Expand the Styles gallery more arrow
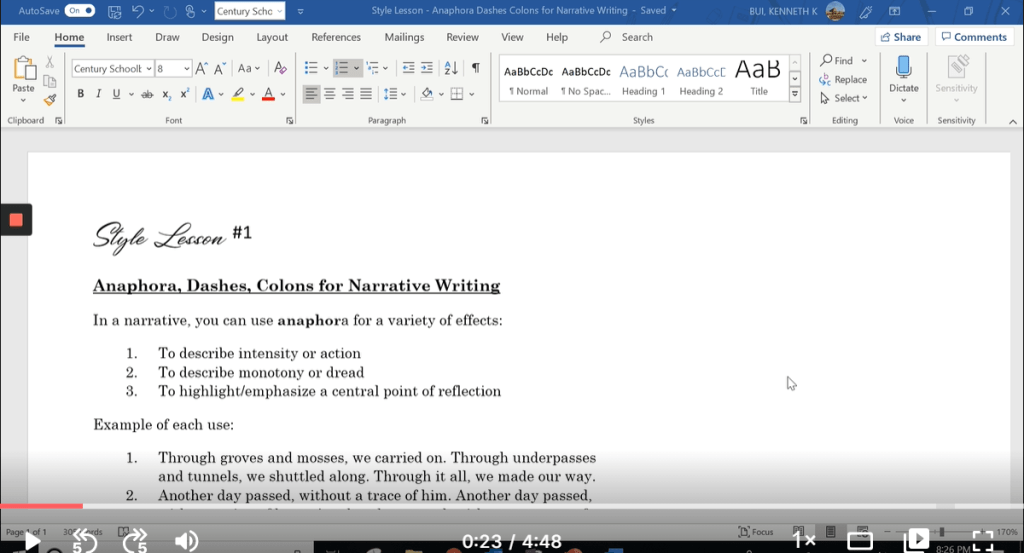1024x553 pixels. click(x=795, y=94)
